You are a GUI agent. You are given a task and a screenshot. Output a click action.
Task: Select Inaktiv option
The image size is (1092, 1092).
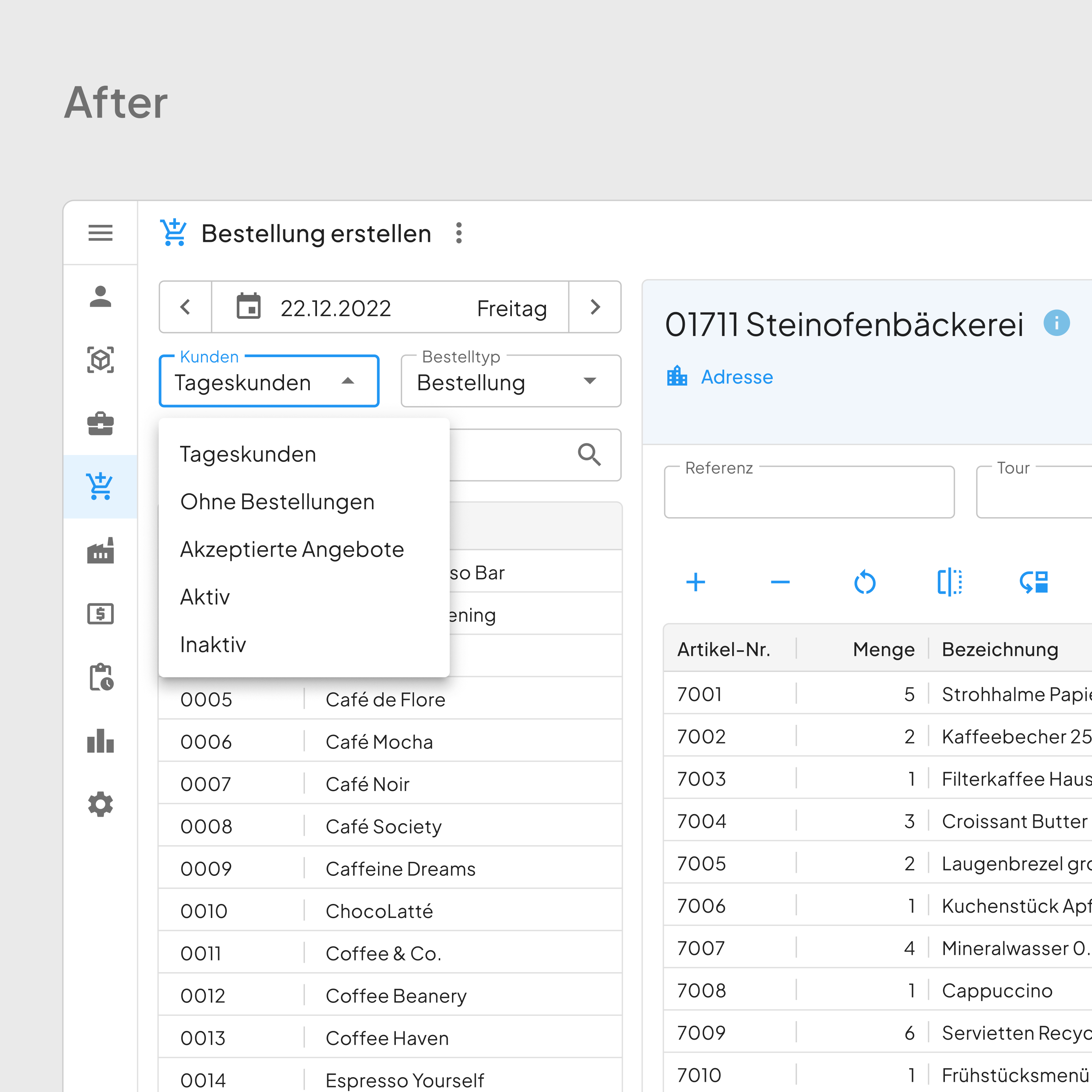coord(304,644)
